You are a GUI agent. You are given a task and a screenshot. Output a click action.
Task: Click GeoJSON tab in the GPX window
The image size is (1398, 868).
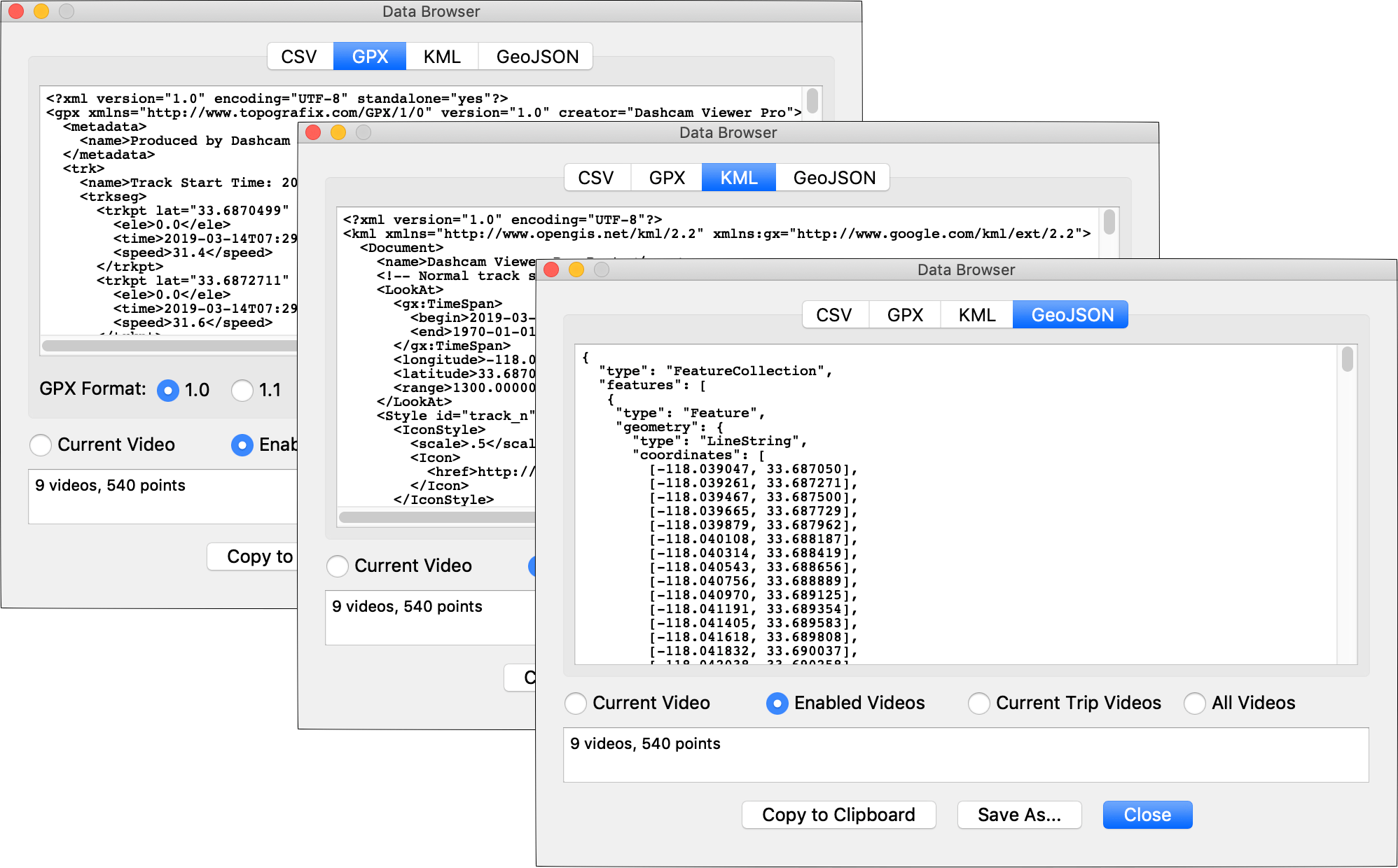point(537,57)
